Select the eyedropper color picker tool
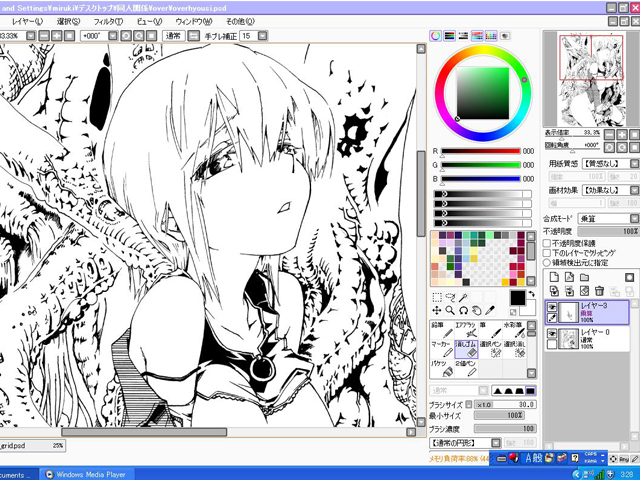Image resolution: width=640 pixels, height=480 pixels. [x=490, y=311]
